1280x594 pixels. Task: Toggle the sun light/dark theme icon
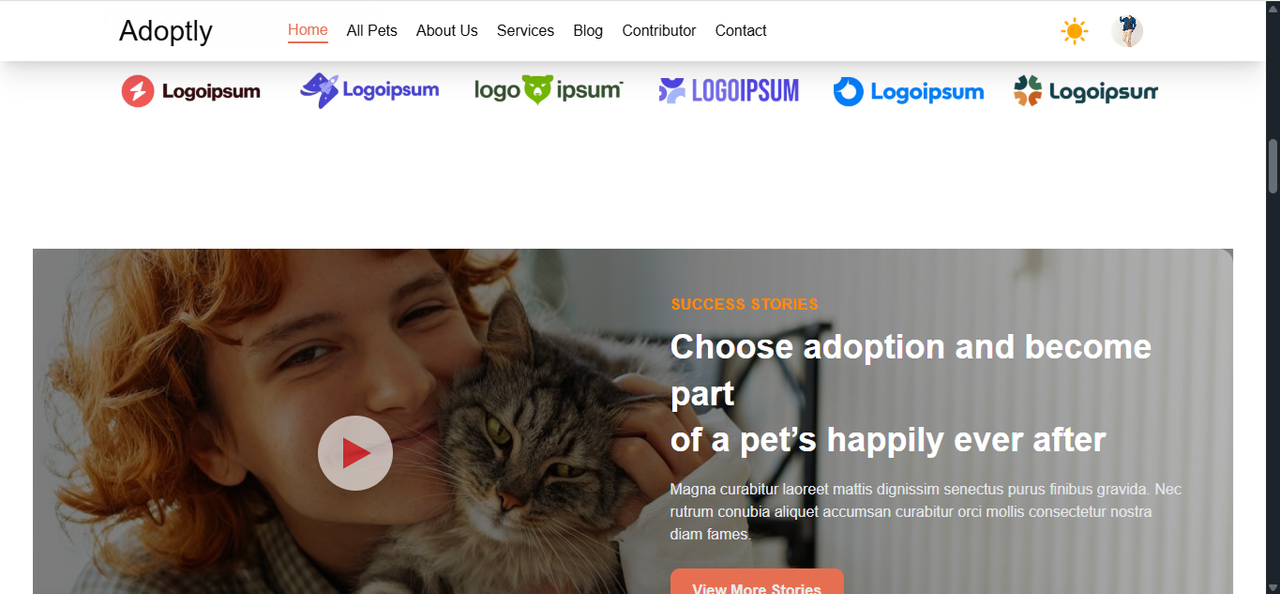tap(1075, 31)
